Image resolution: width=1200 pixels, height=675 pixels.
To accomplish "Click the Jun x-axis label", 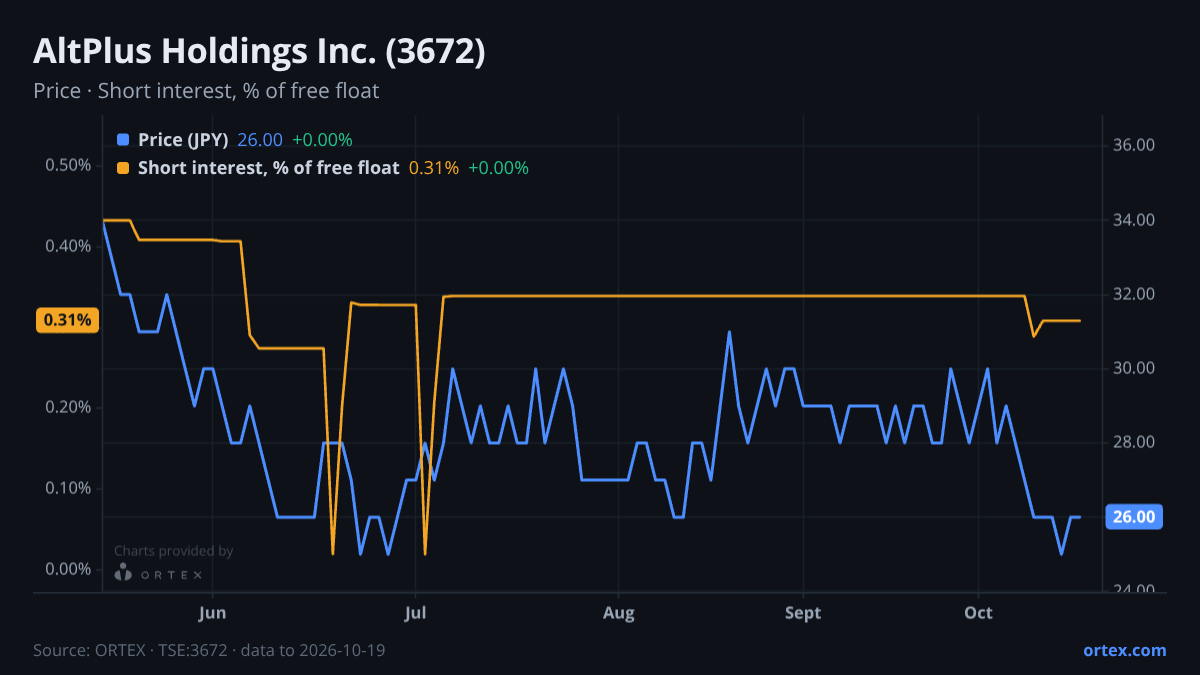I will coord(212,612).
